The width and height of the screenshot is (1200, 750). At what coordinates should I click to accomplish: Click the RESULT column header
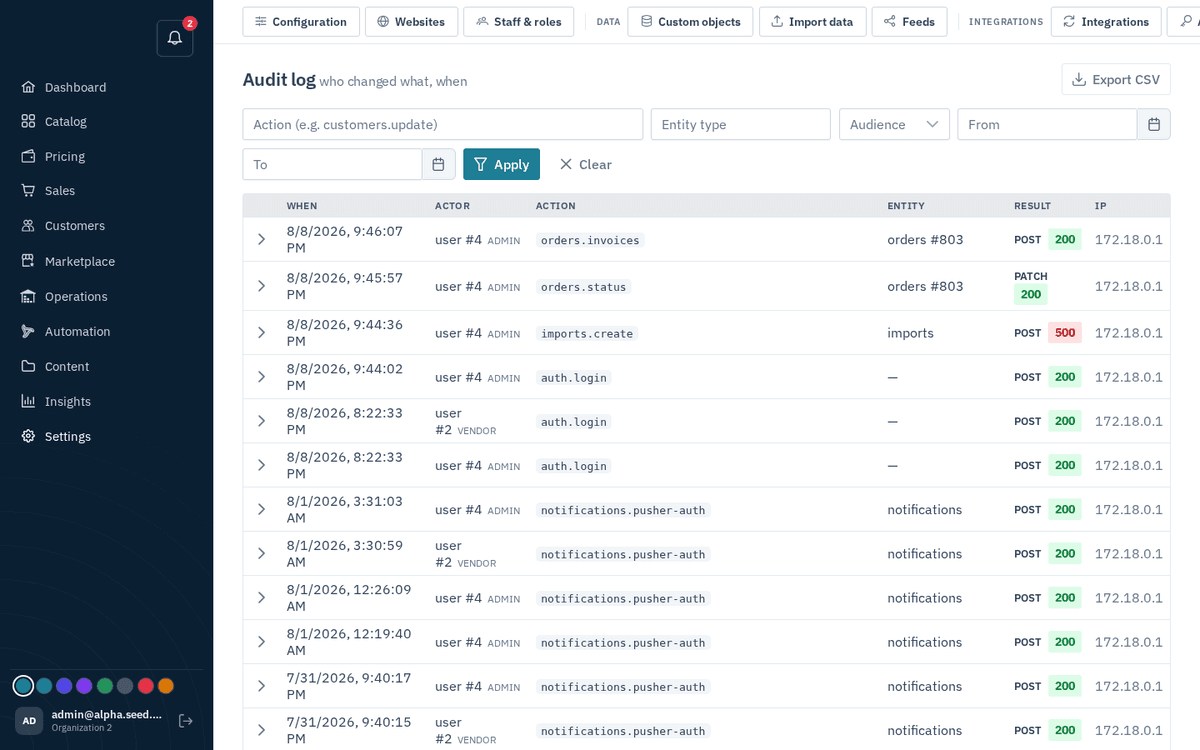[x=1032, y=206]
